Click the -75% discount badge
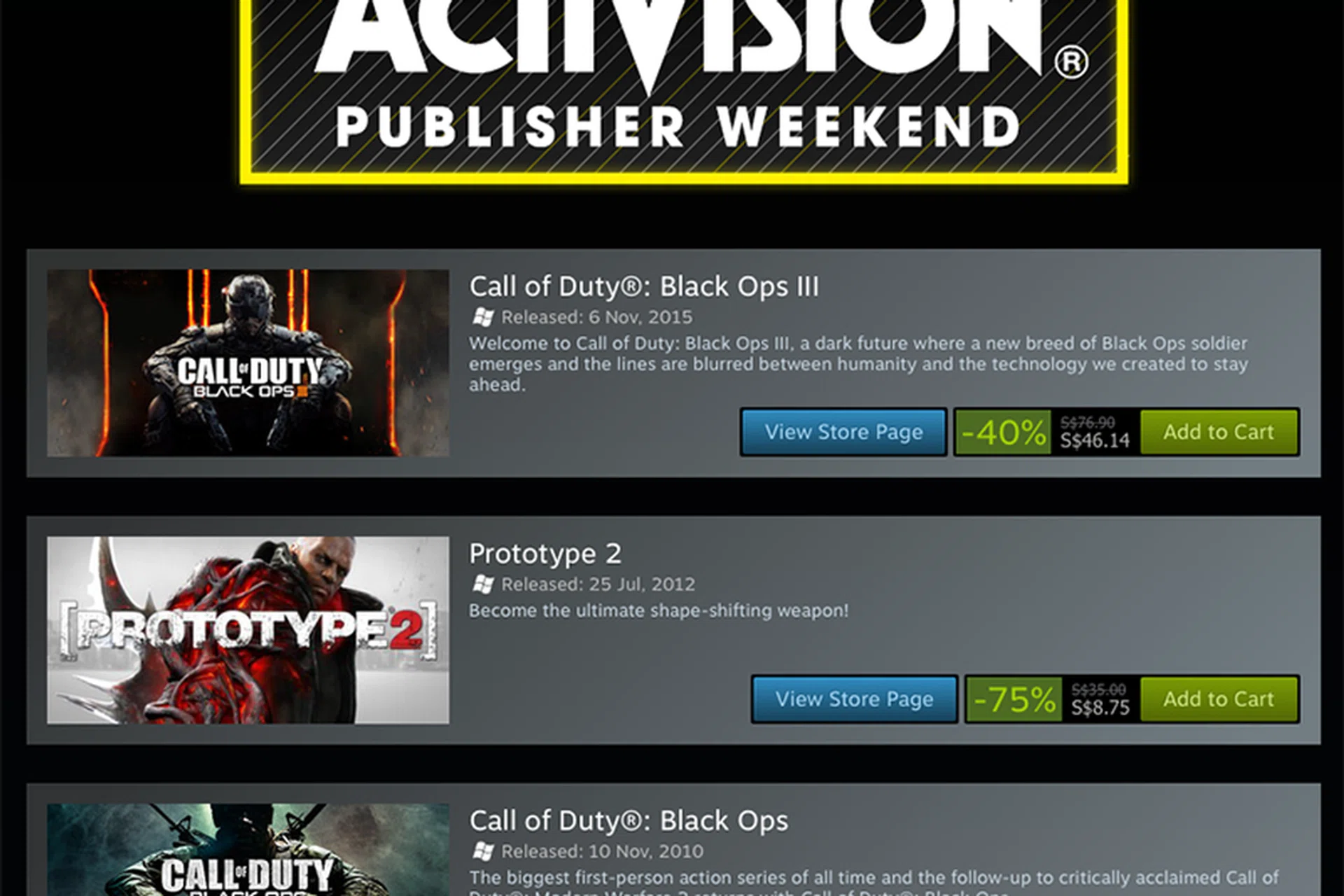The width and height of the screenshot is (1344, 896). pyautogui.click(x=1014, y=699)
